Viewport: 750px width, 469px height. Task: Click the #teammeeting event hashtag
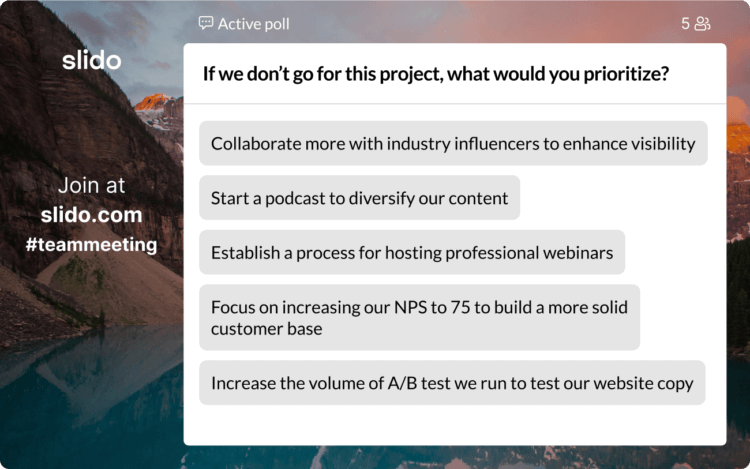click(91, 244)
